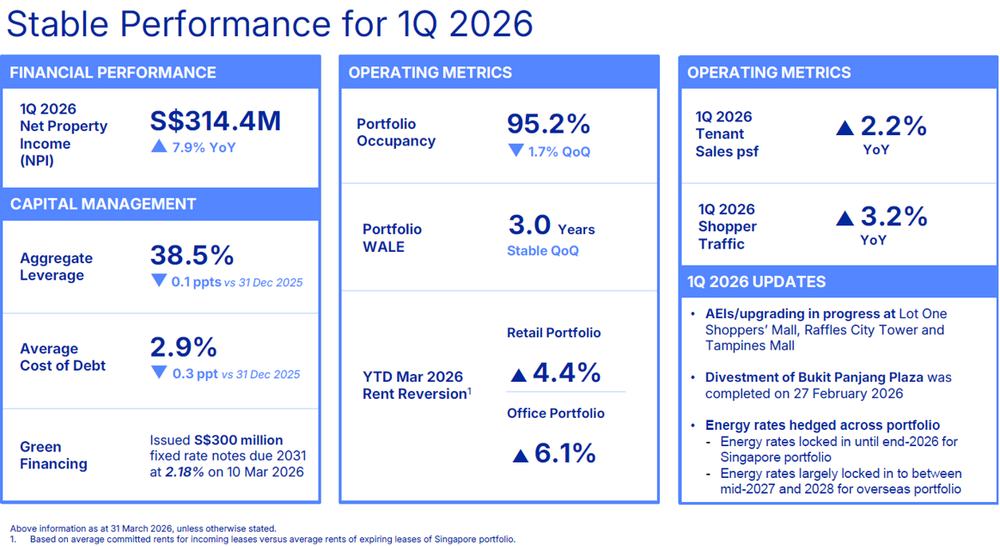
Task: Click the 'Stable QoQ' text
Action: [x=543, y=251]
